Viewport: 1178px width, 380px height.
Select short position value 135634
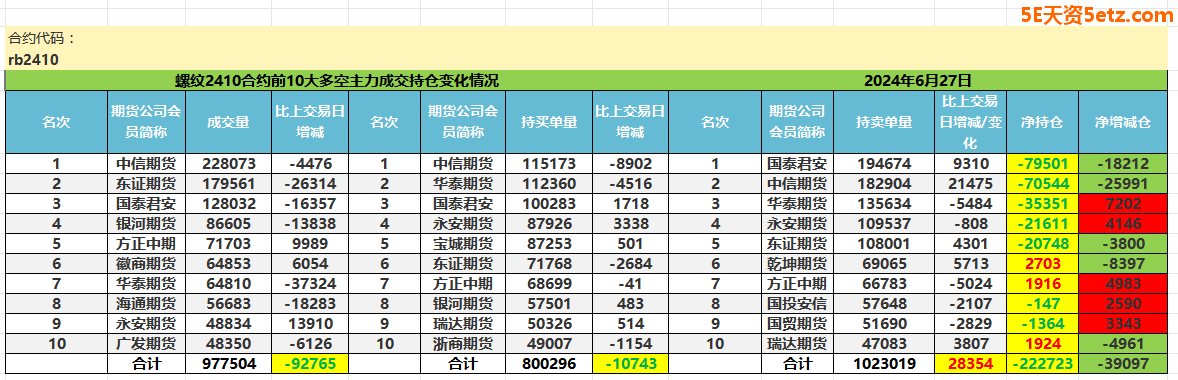[884, 203]
